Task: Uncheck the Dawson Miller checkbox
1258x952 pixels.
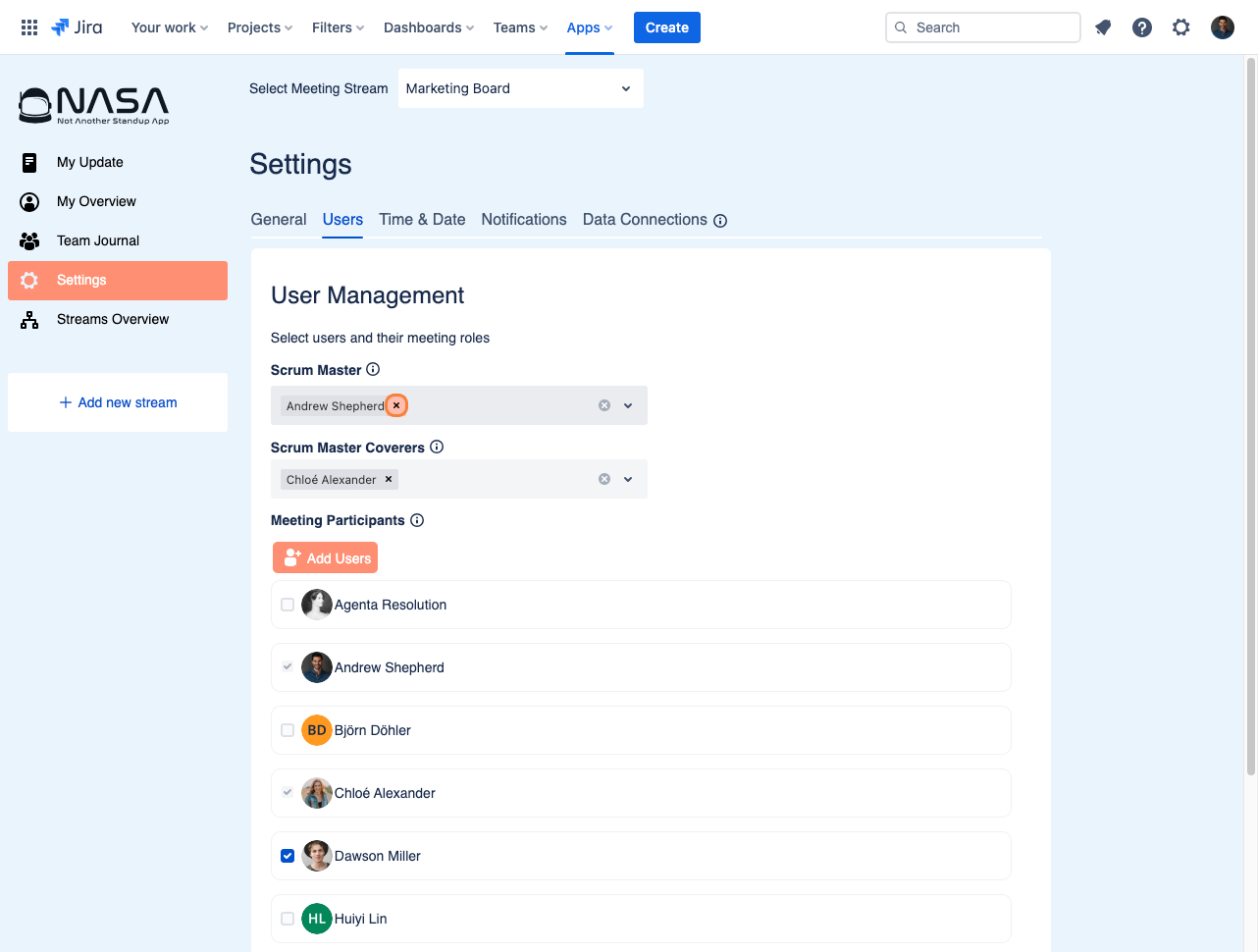Action: point(288,856)
